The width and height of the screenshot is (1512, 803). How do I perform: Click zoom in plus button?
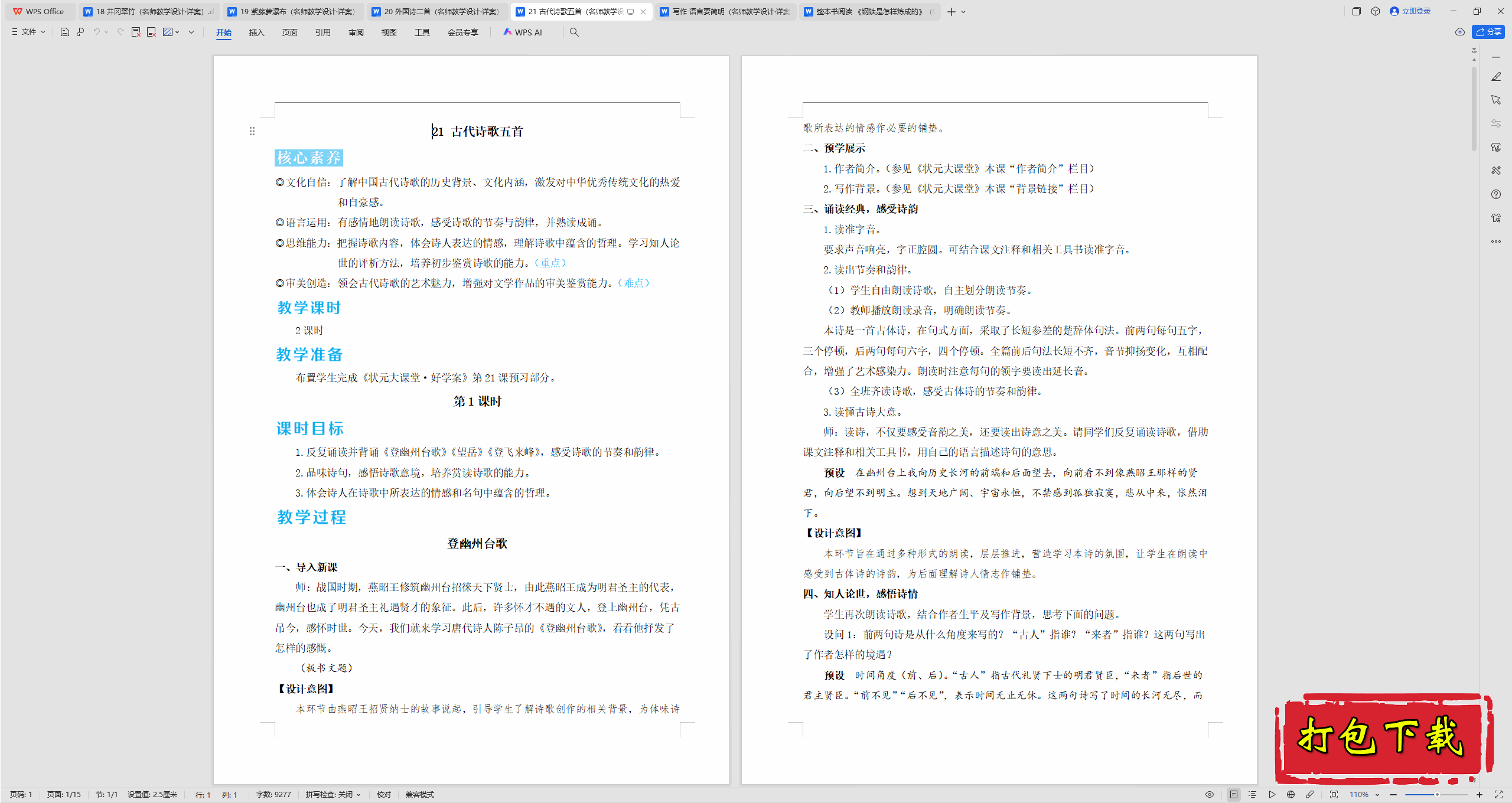pos(1480,795)
